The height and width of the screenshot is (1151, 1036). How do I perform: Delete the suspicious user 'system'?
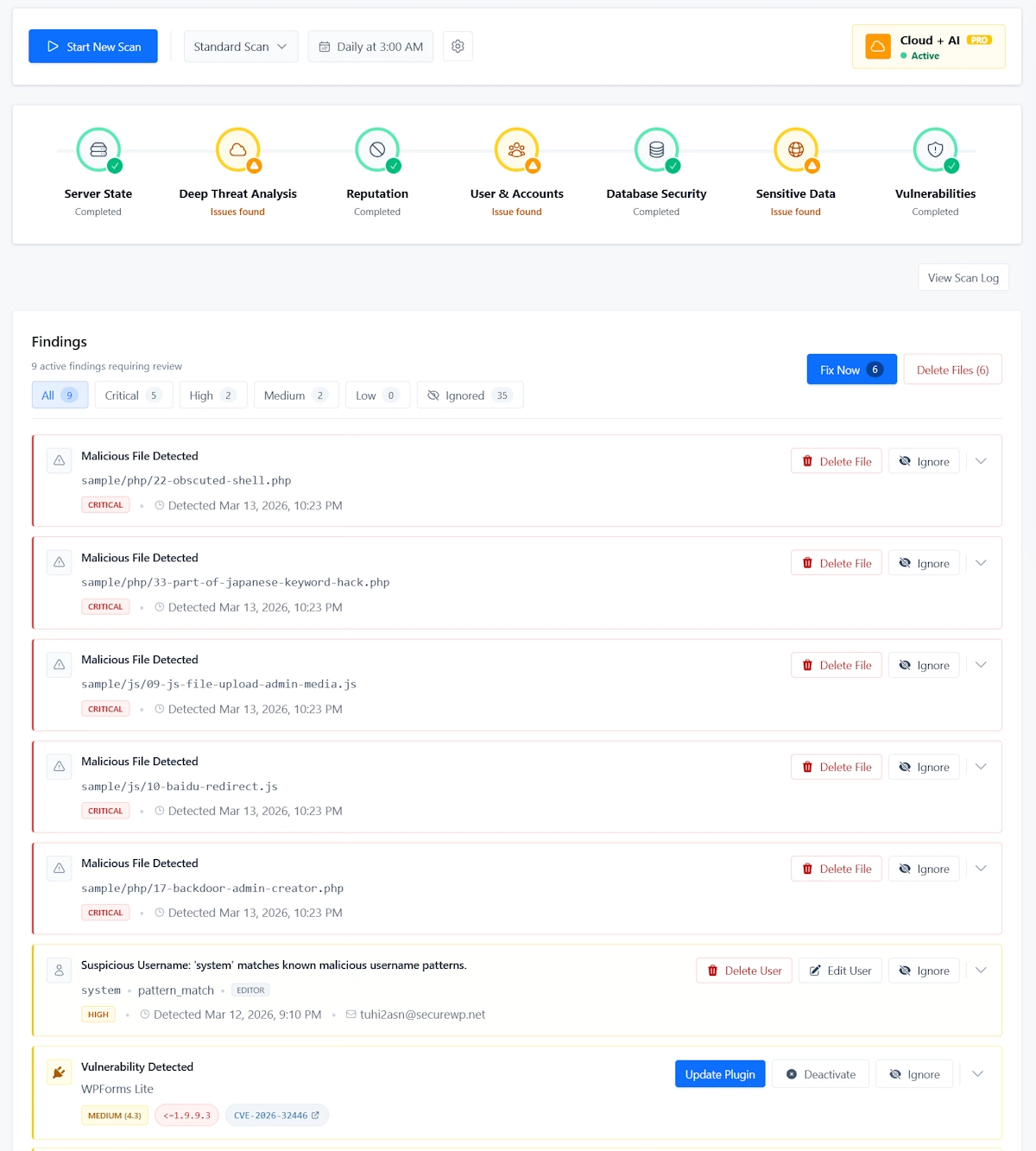[744, 971]
